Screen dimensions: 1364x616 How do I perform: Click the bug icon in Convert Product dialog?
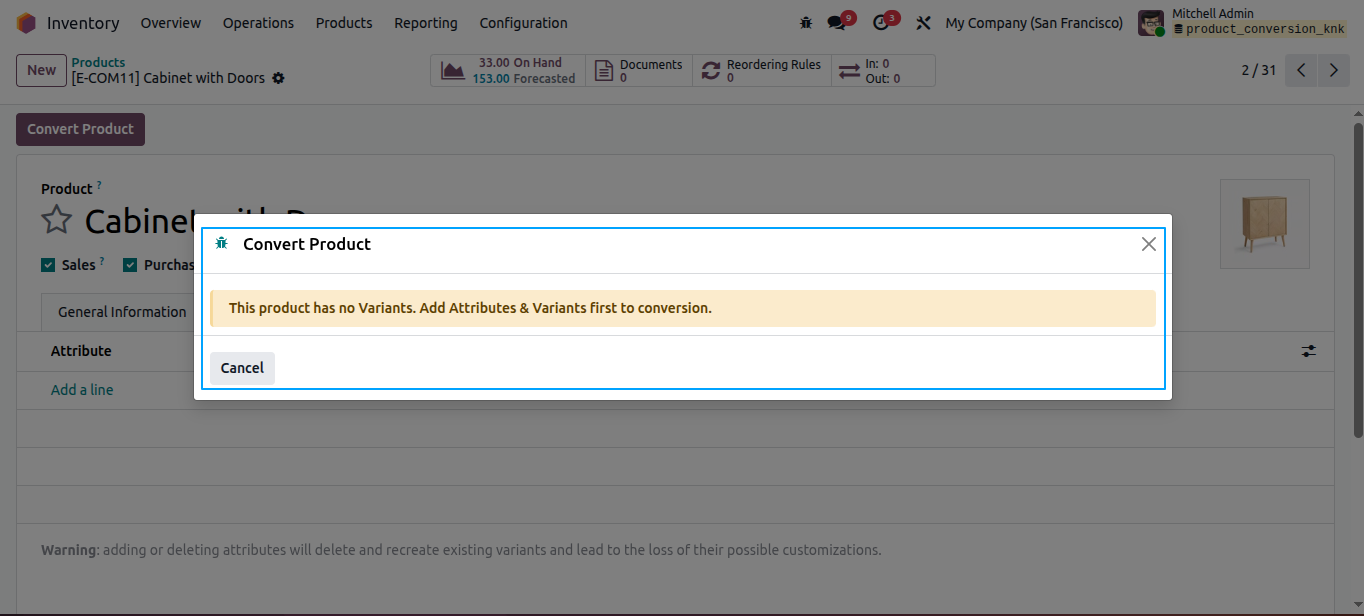222,244
